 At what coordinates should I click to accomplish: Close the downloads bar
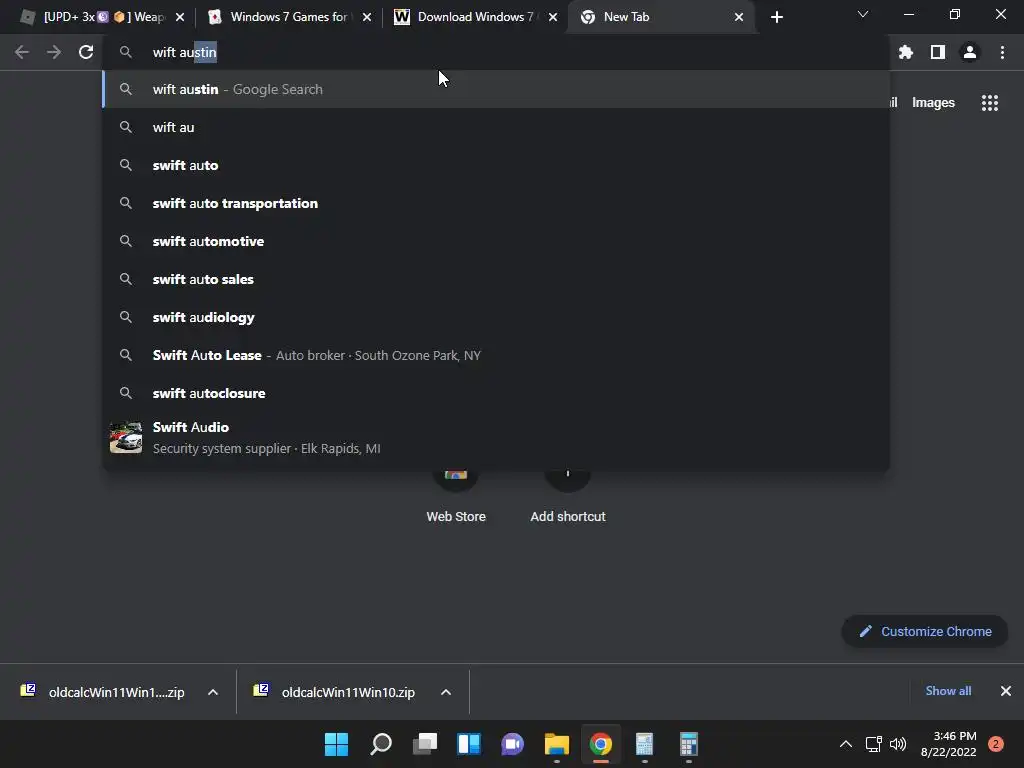pyautogui.click(x=1006, y=691)
